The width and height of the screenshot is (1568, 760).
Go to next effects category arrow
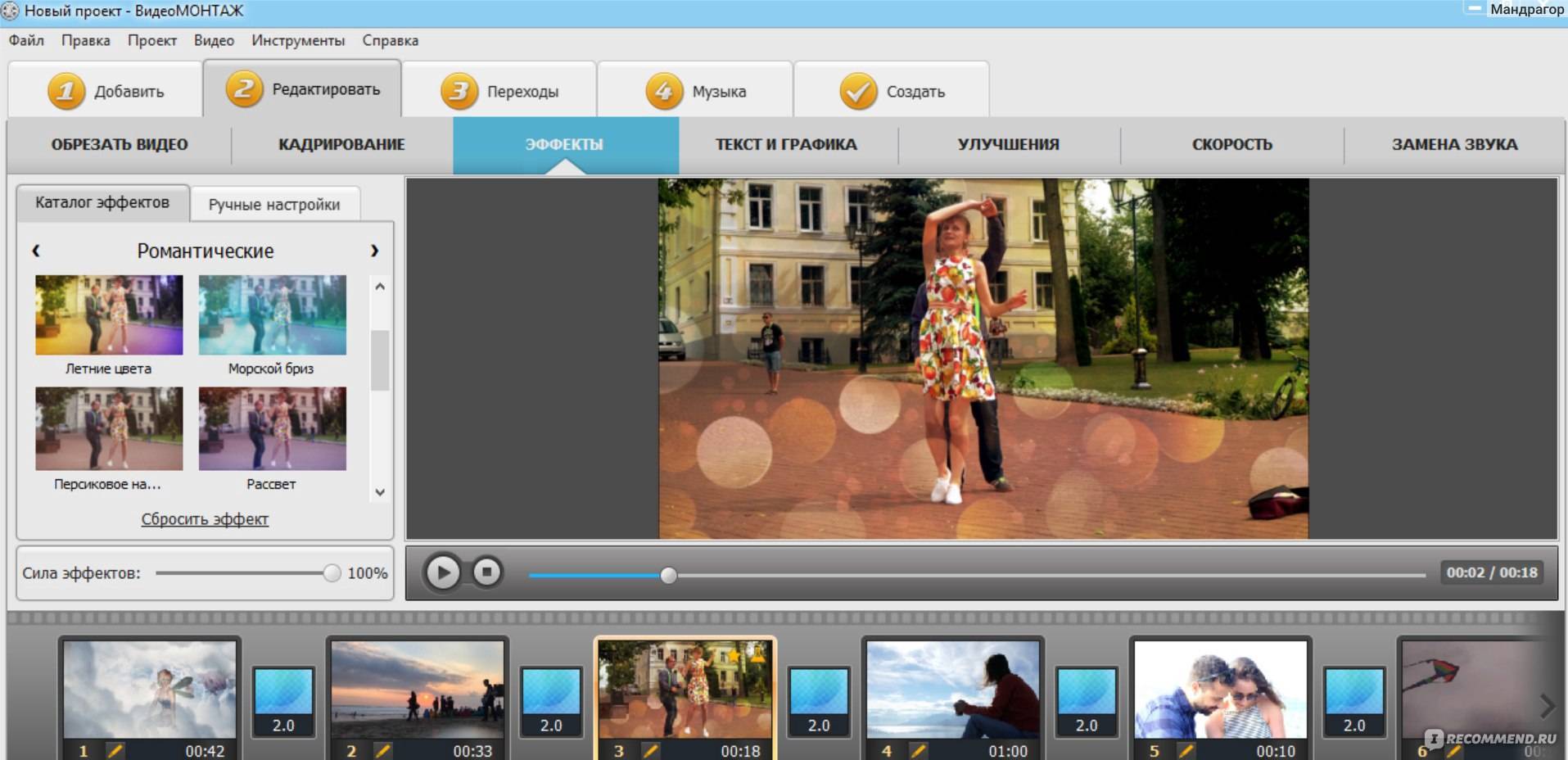(374, 251)
